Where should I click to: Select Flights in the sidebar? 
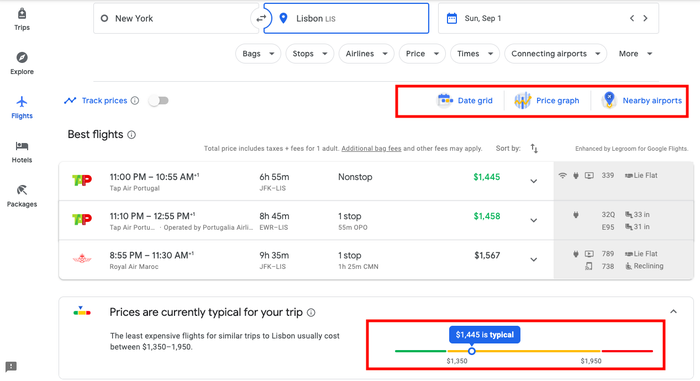(21, 108)
